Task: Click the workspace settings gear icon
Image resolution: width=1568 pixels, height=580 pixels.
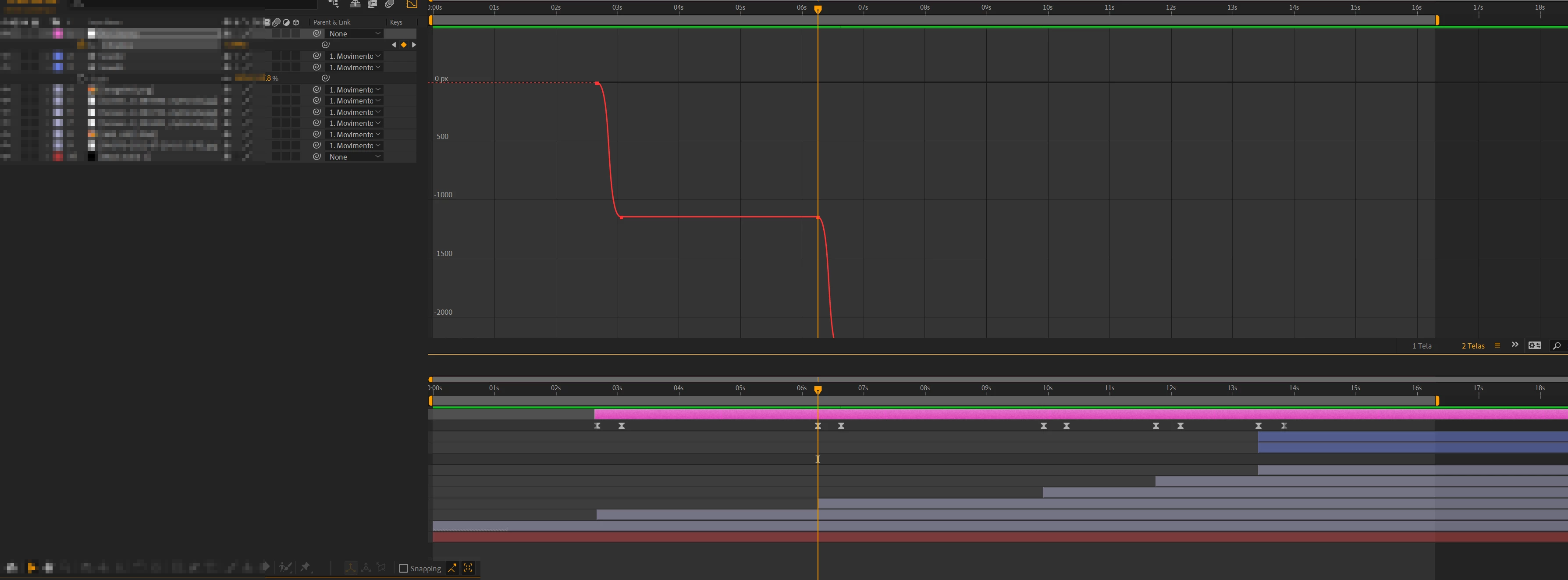Action: point(1535,346)
